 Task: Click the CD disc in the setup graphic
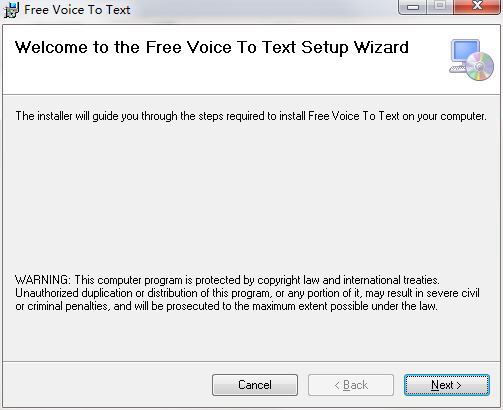479,66
